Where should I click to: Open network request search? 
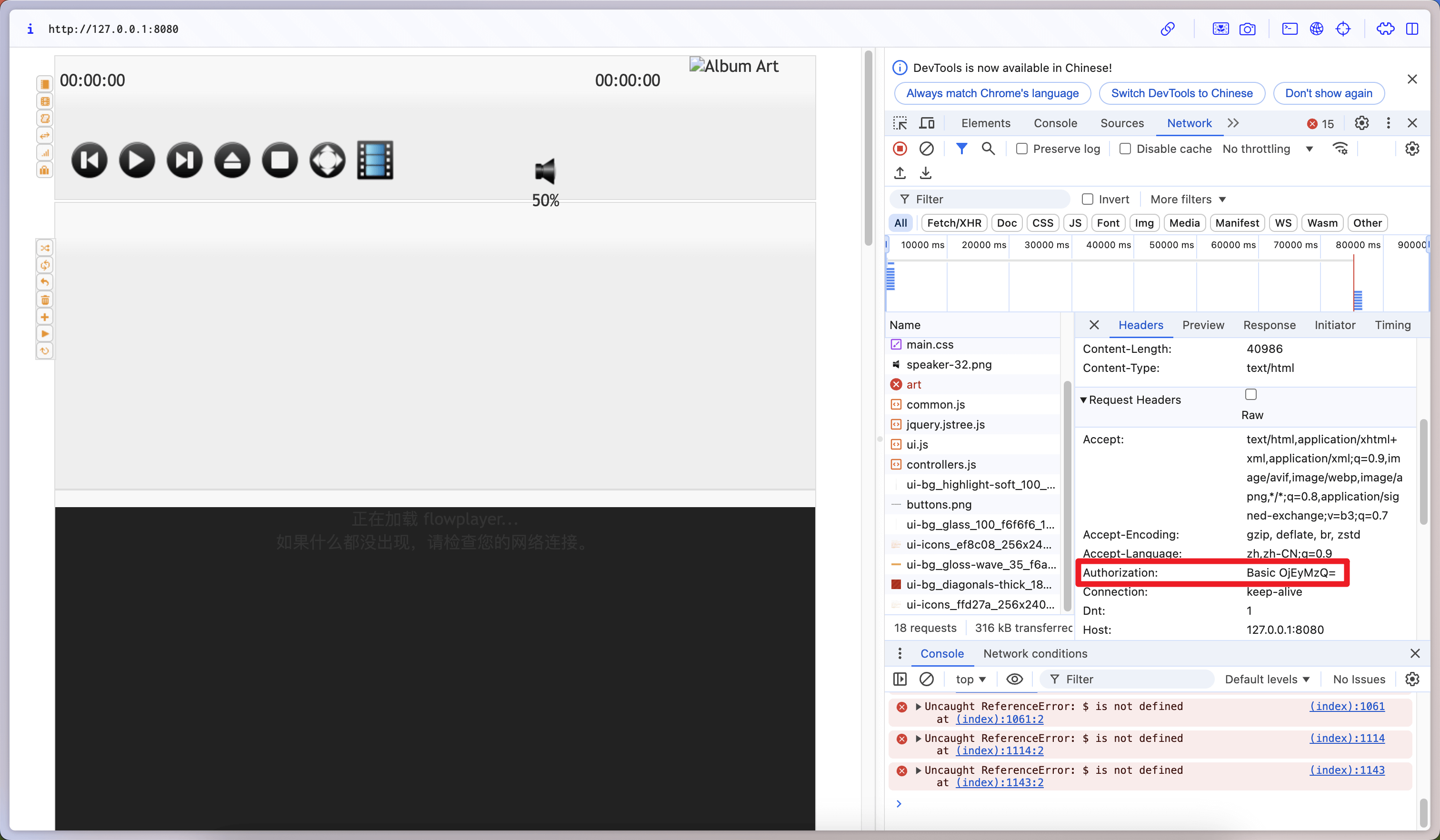pos(989,148)
